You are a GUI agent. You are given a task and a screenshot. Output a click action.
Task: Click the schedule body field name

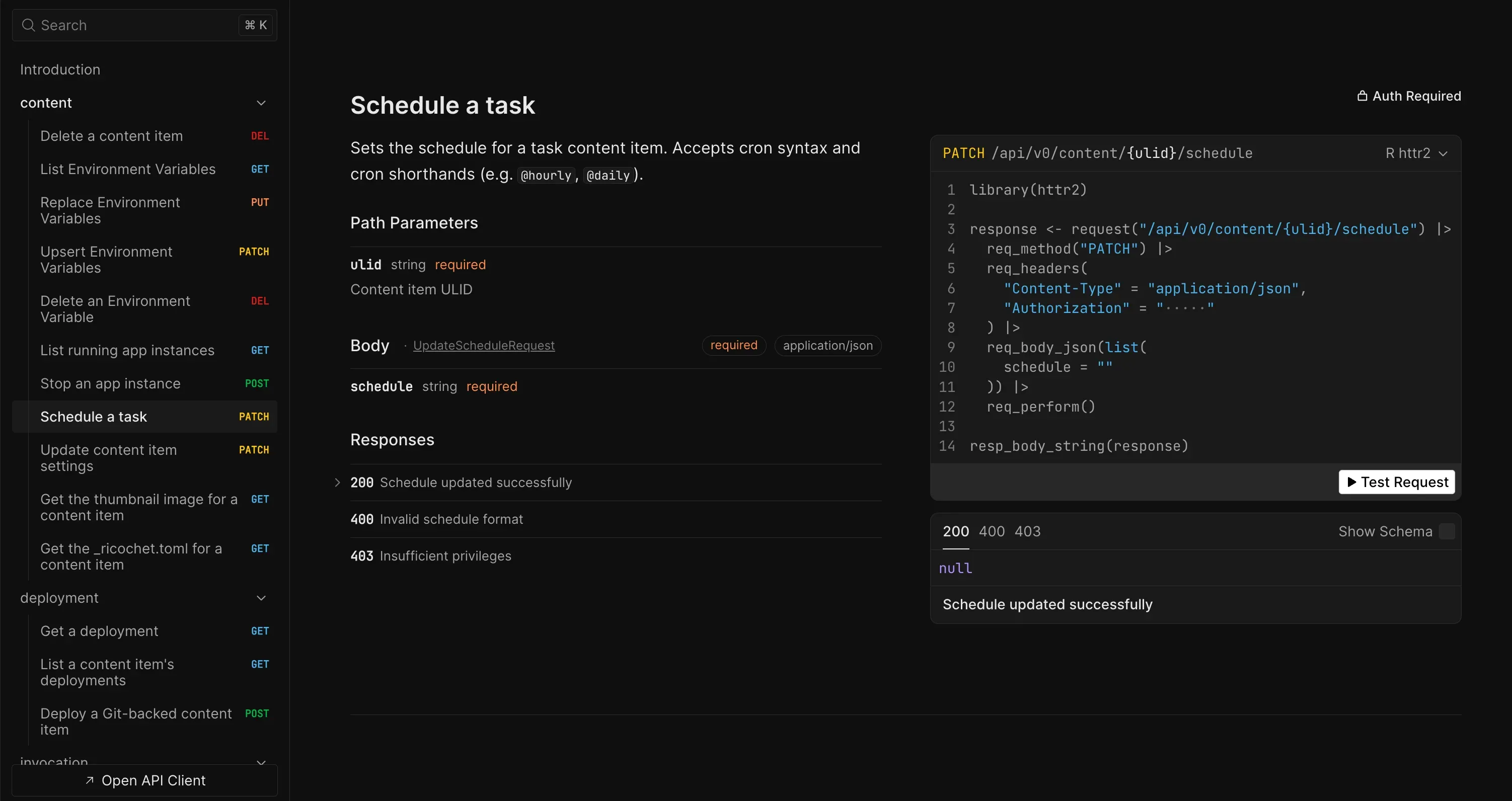click(x=382, y=386)
